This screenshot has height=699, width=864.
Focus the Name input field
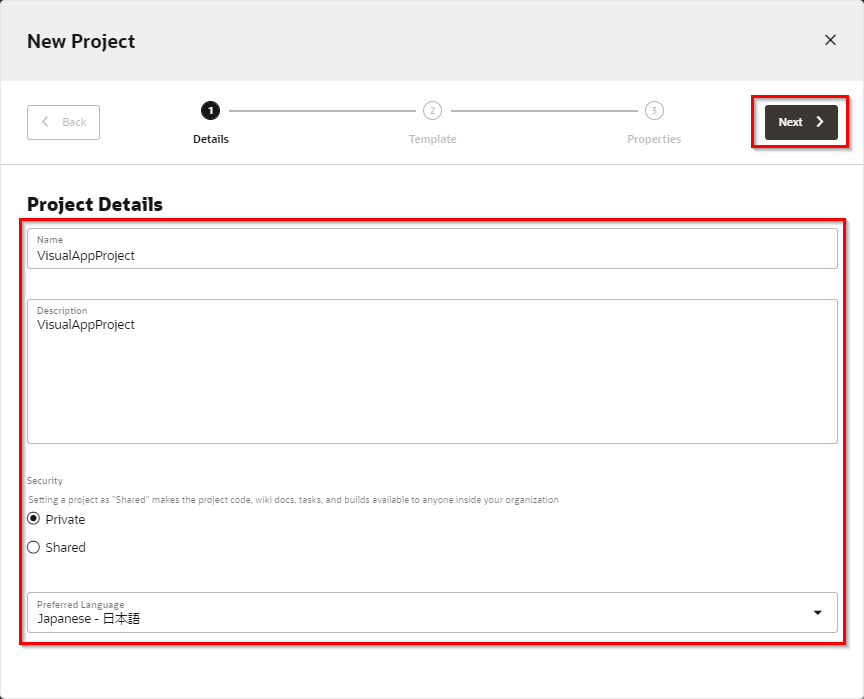432,255
